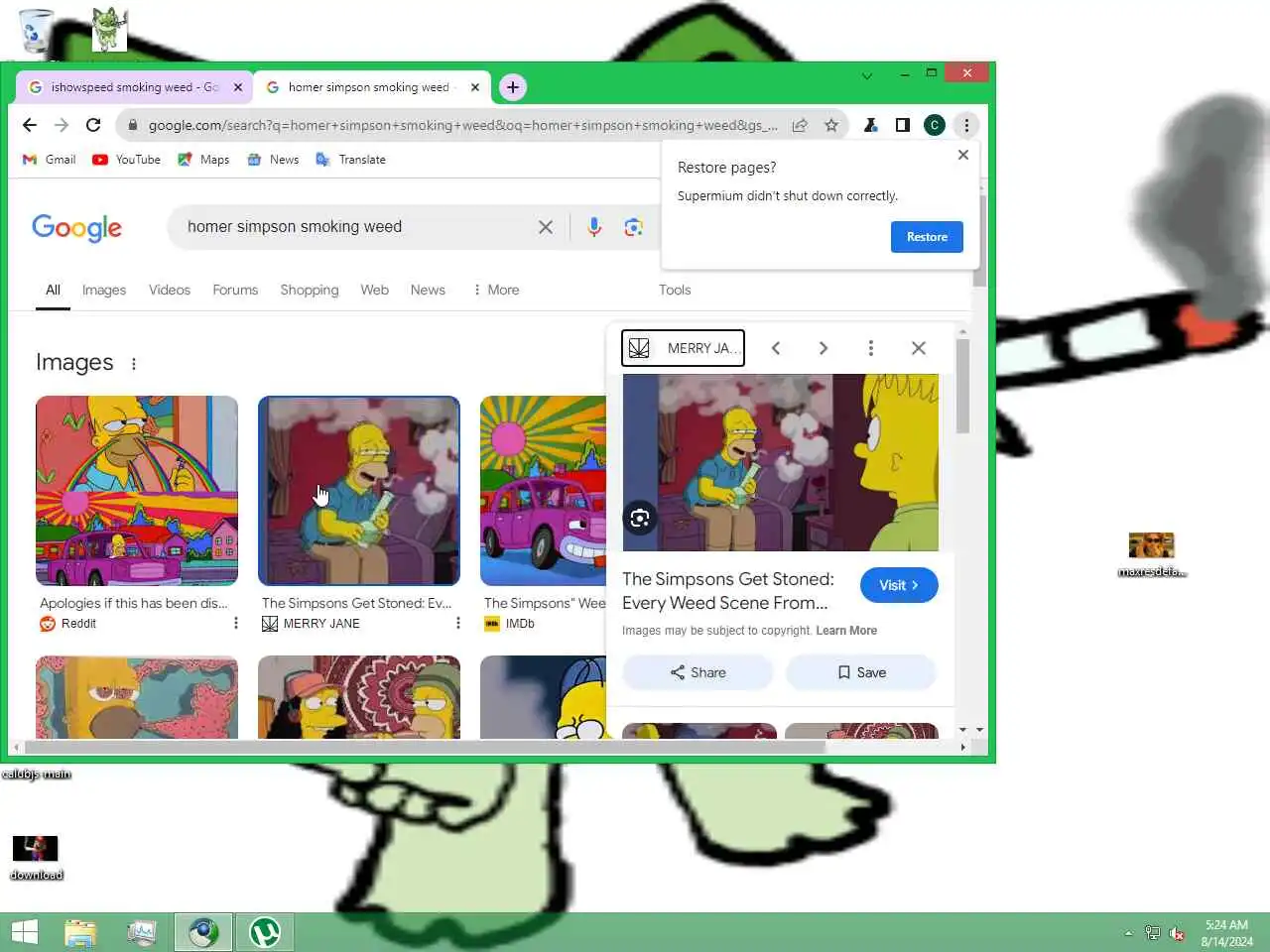Select the Web search filter
The width and height of the screenshot is (1270, 952).
click(375, 290)
